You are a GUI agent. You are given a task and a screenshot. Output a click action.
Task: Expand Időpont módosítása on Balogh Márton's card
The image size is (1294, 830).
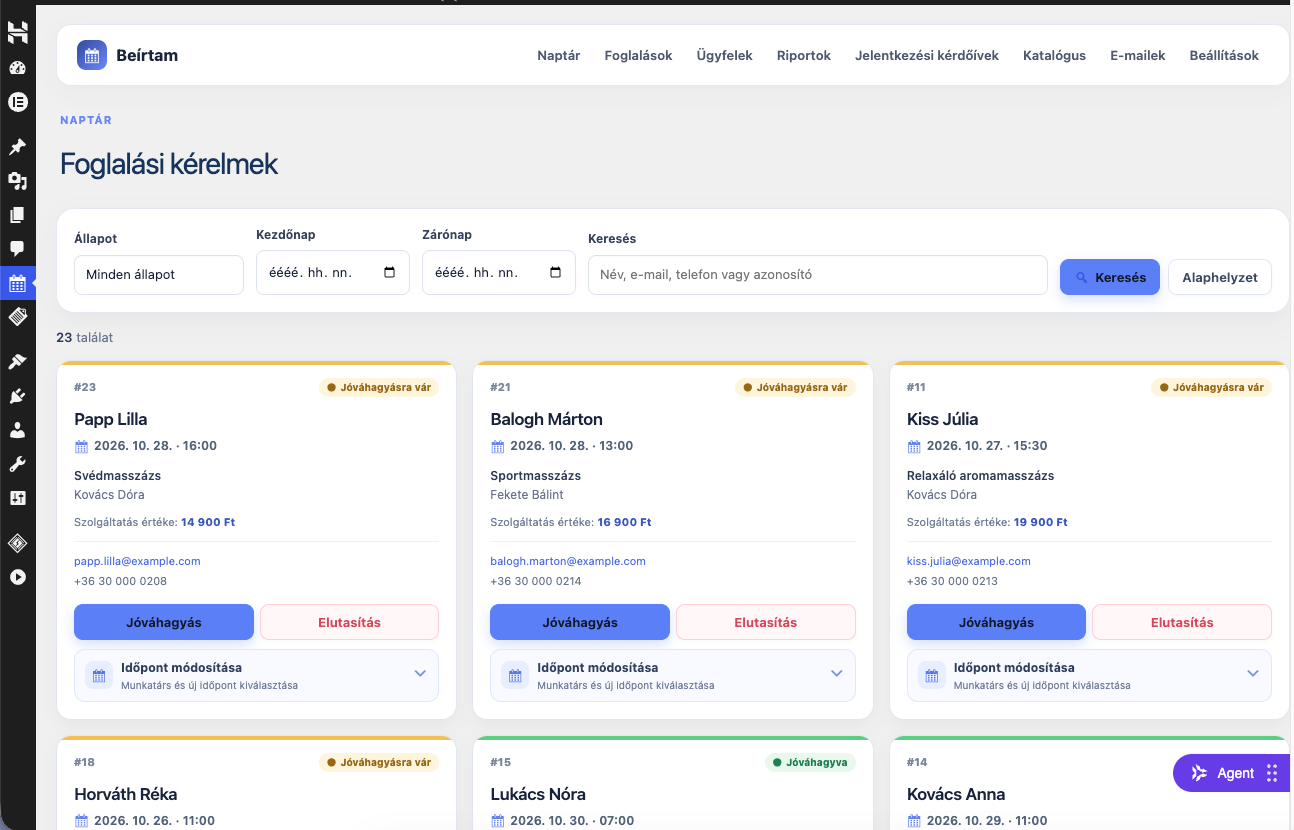pos(672,675)
